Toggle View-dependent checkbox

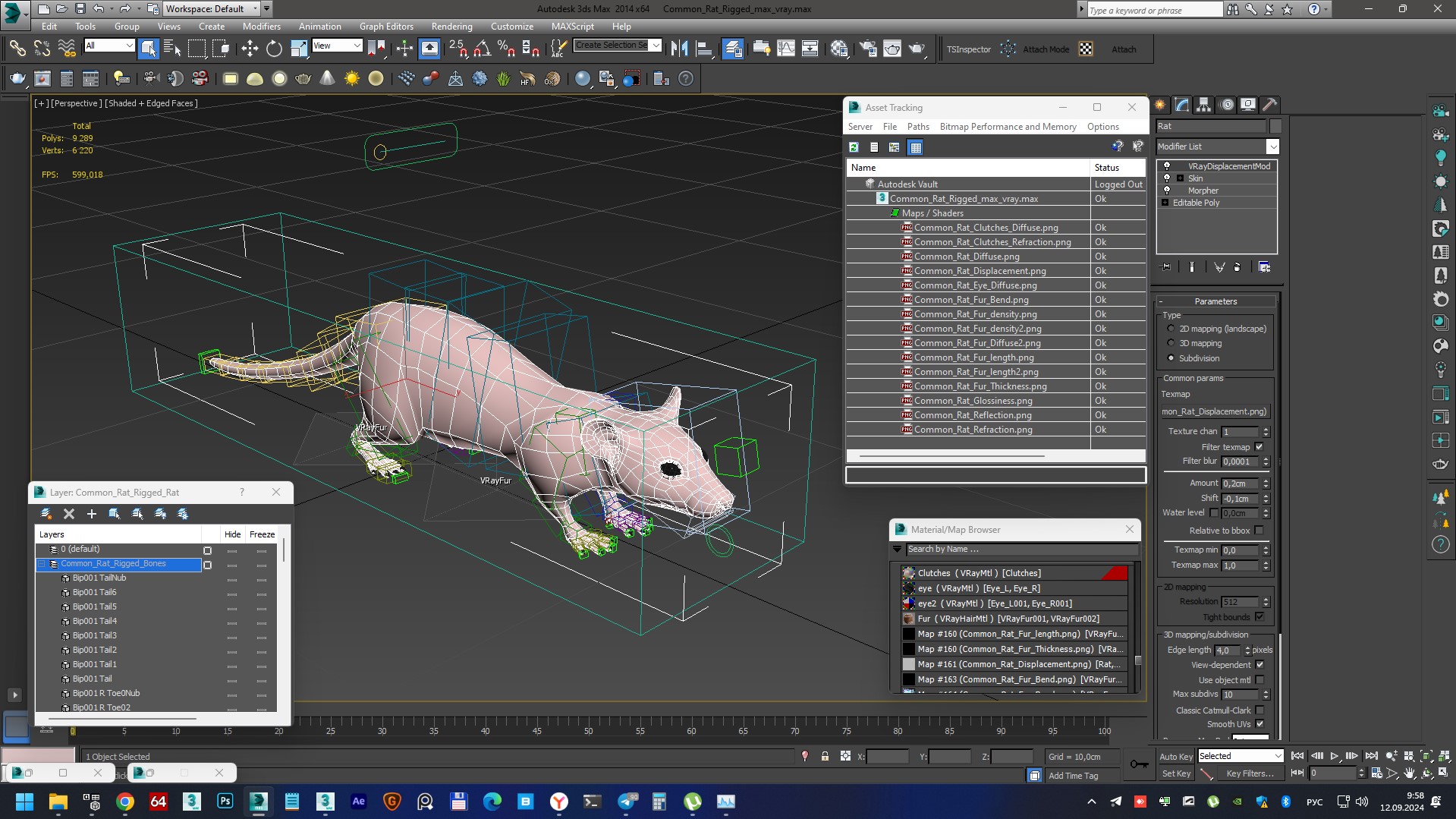point(1259,665)
